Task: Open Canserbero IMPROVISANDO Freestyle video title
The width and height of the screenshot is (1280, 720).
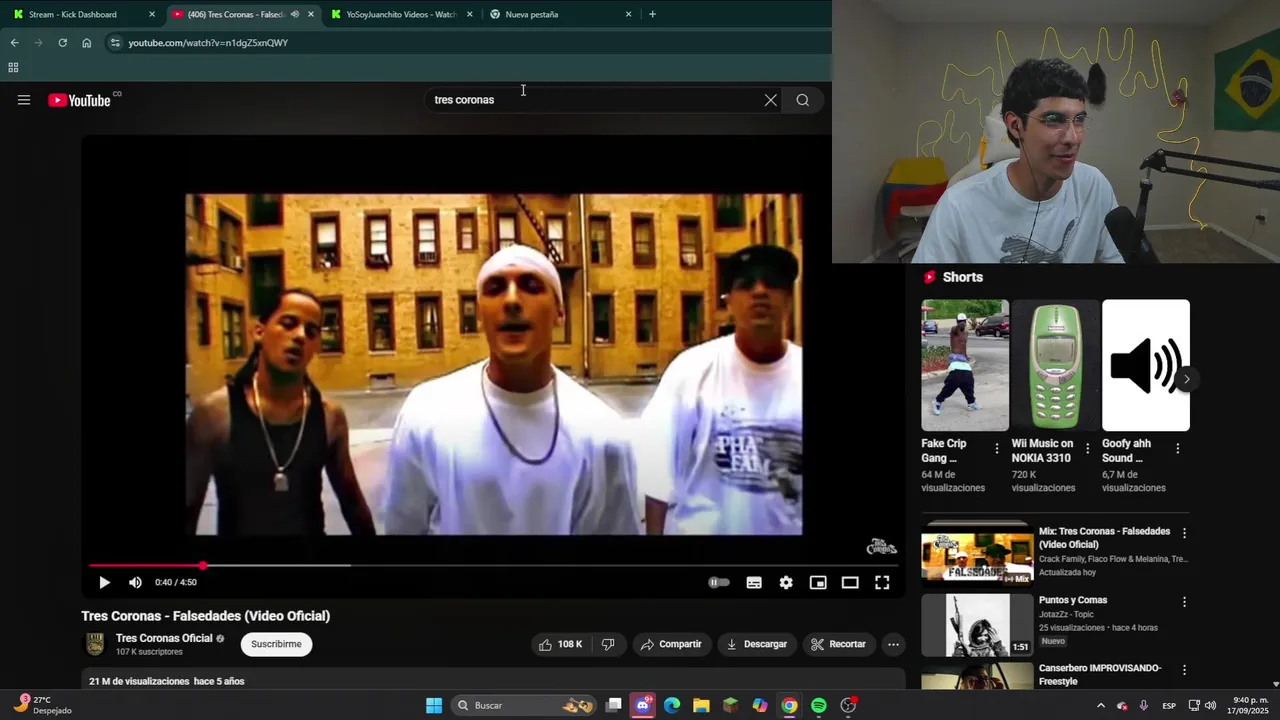Action: [x=1100, y=674]
